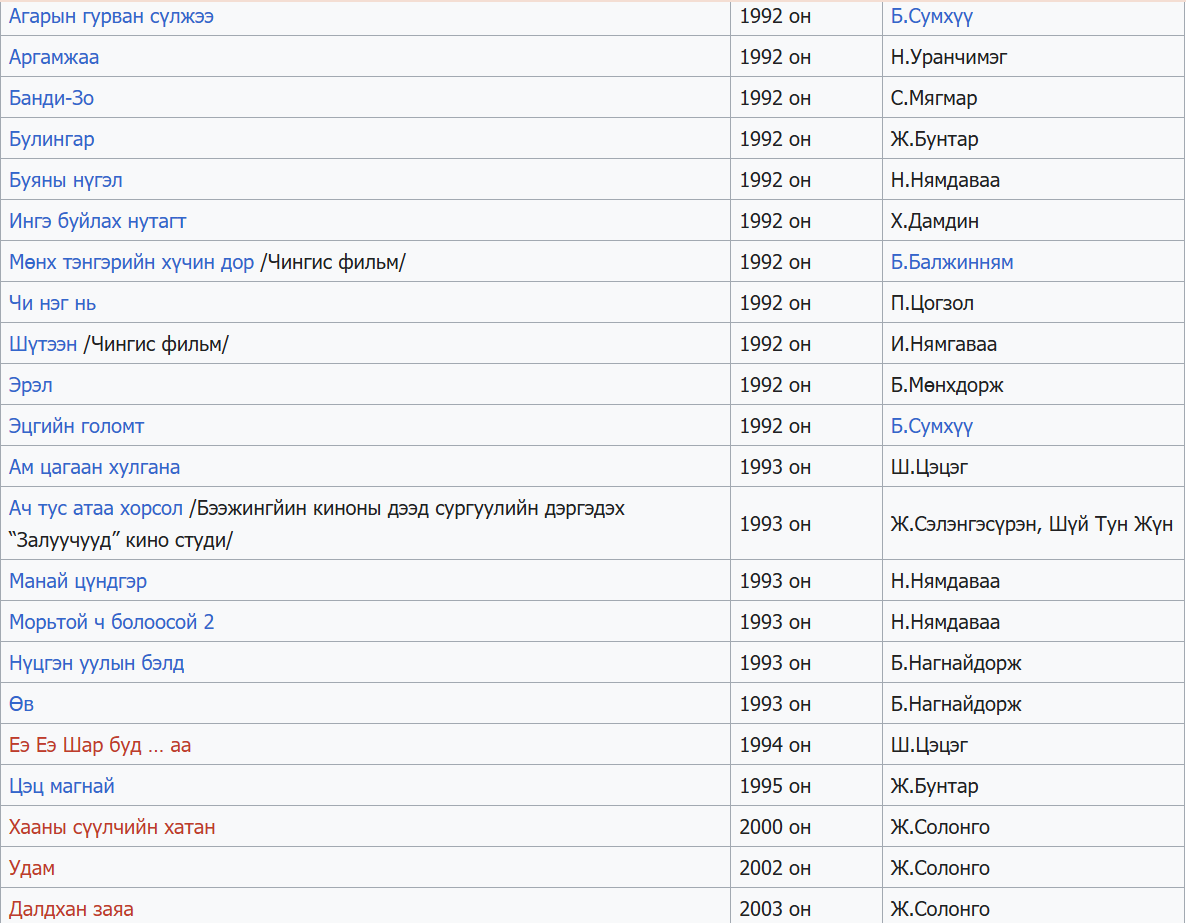This screenshot has width=1186, height=923.
Task: Open the red Удам film link
Action: click(x=32, y=868)
